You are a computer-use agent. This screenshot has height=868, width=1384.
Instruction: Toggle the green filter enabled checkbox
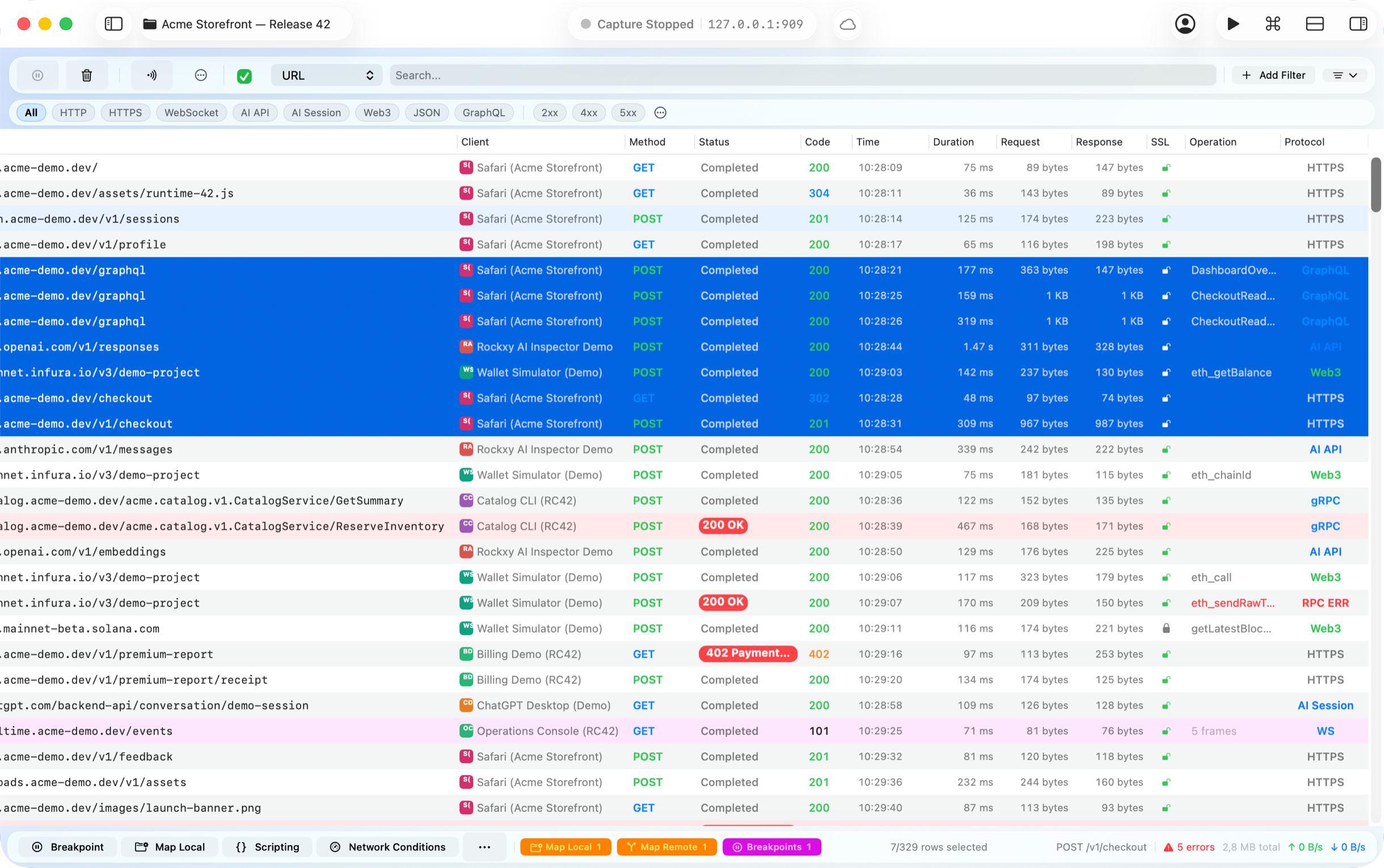(244, 76)
